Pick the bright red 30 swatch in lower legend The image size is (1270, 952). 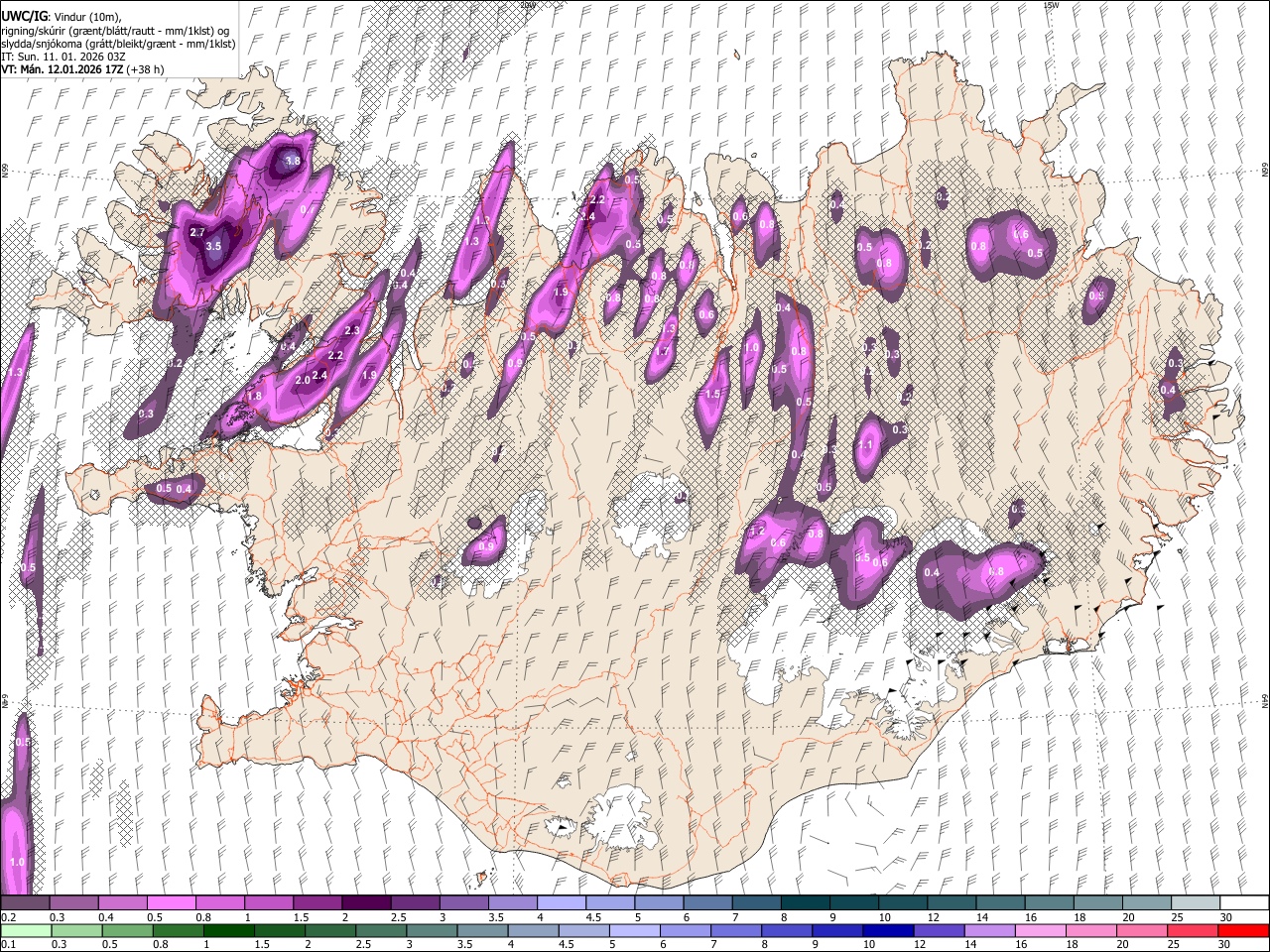(1244, 930)
